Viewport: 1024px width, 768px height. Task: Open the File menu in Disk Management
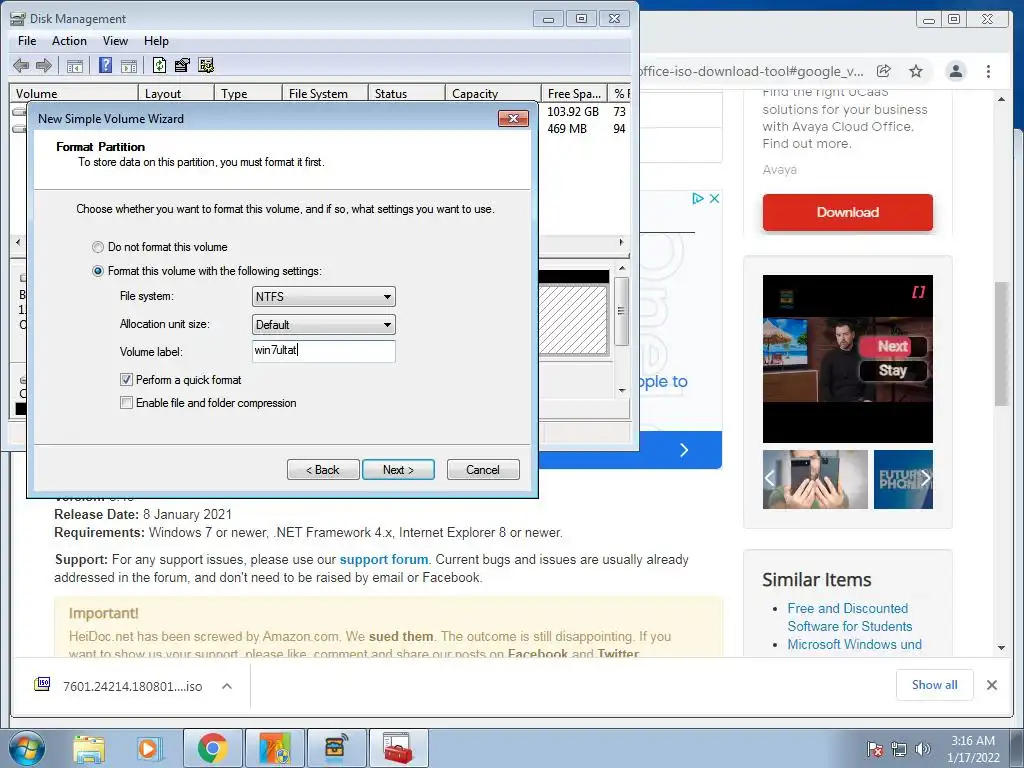point(27,40)
